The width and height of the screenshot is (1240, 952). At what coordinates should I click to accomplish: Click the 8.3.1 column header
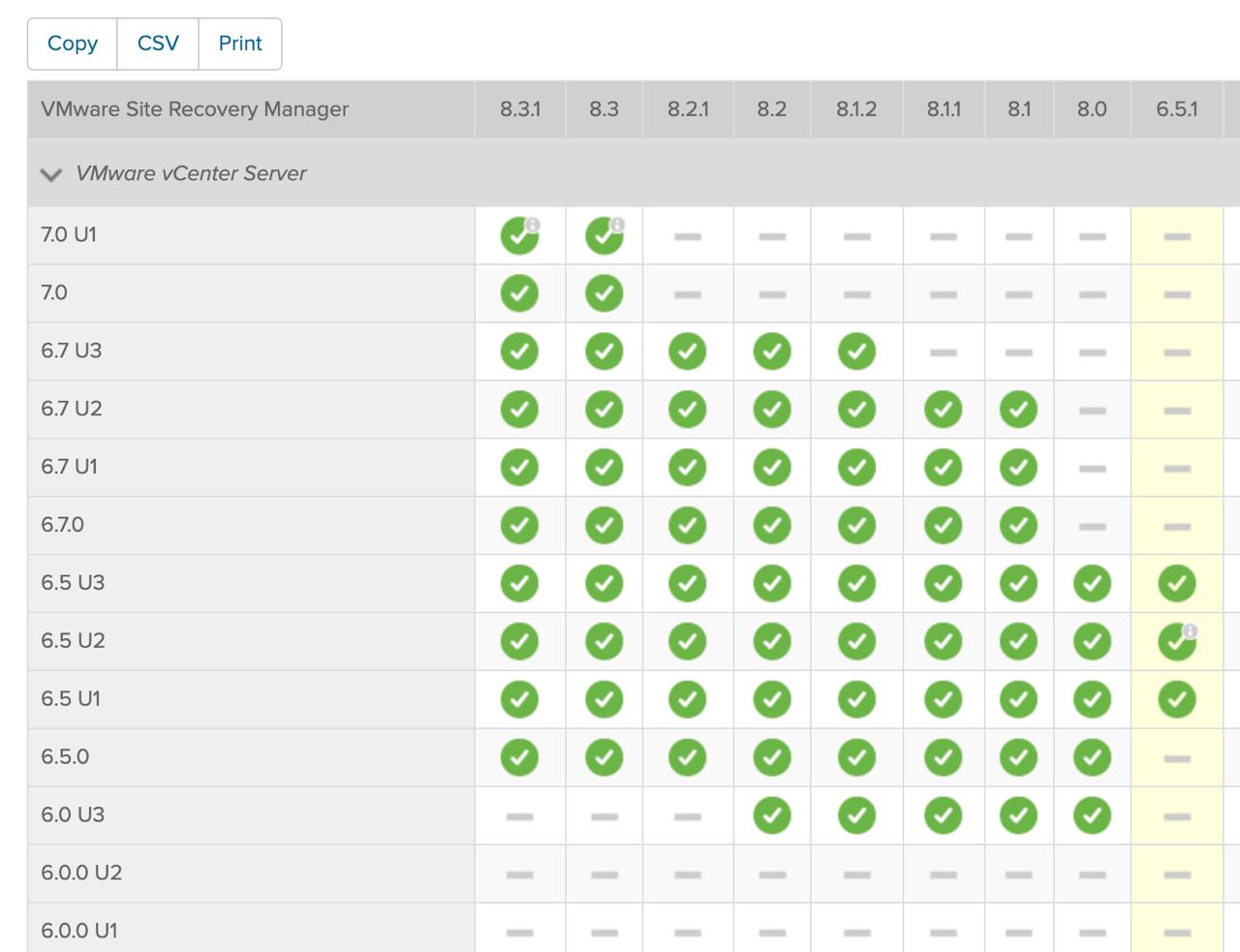[x=520, y=109]
